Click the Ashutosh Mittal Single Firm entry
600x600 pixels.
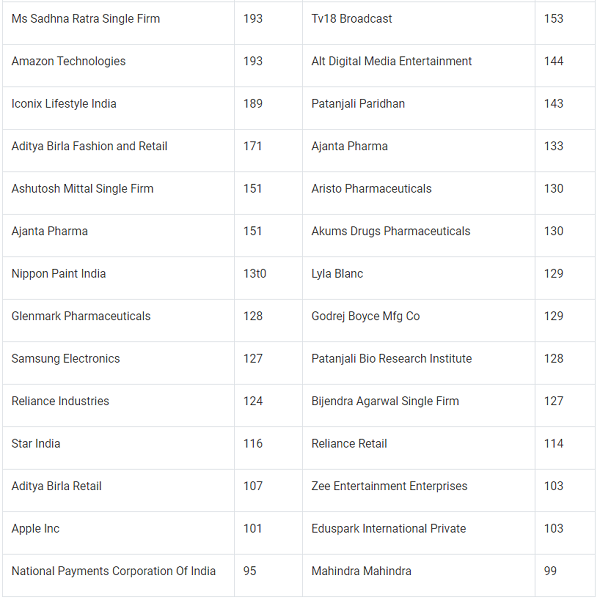[x=82, y=189]
